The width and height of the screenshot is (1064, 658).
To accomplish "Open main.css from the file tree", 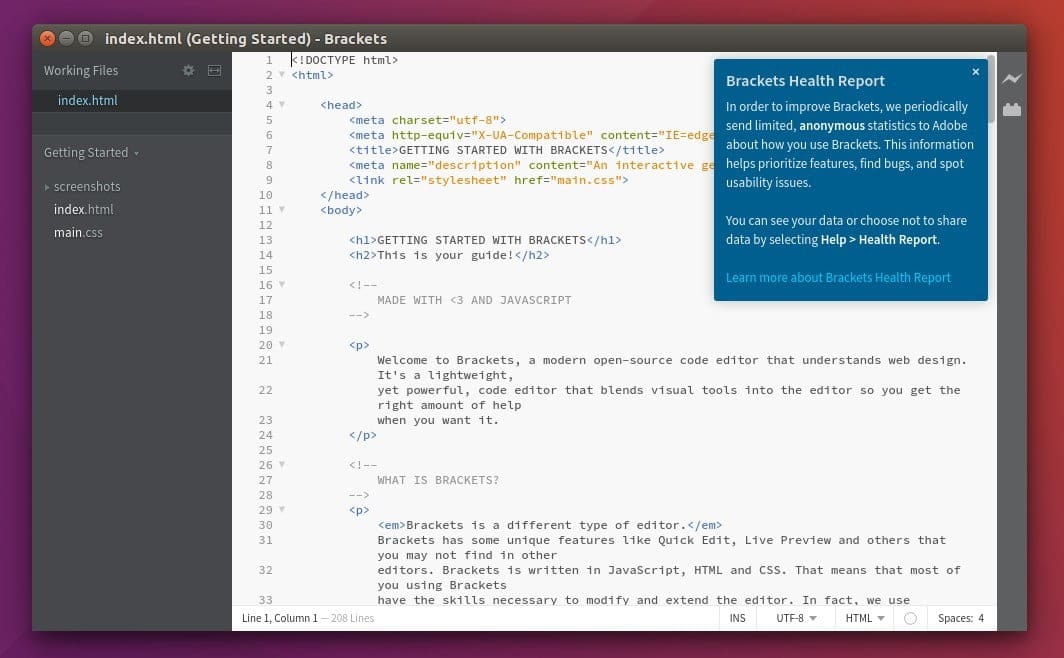I will (78, 233).
